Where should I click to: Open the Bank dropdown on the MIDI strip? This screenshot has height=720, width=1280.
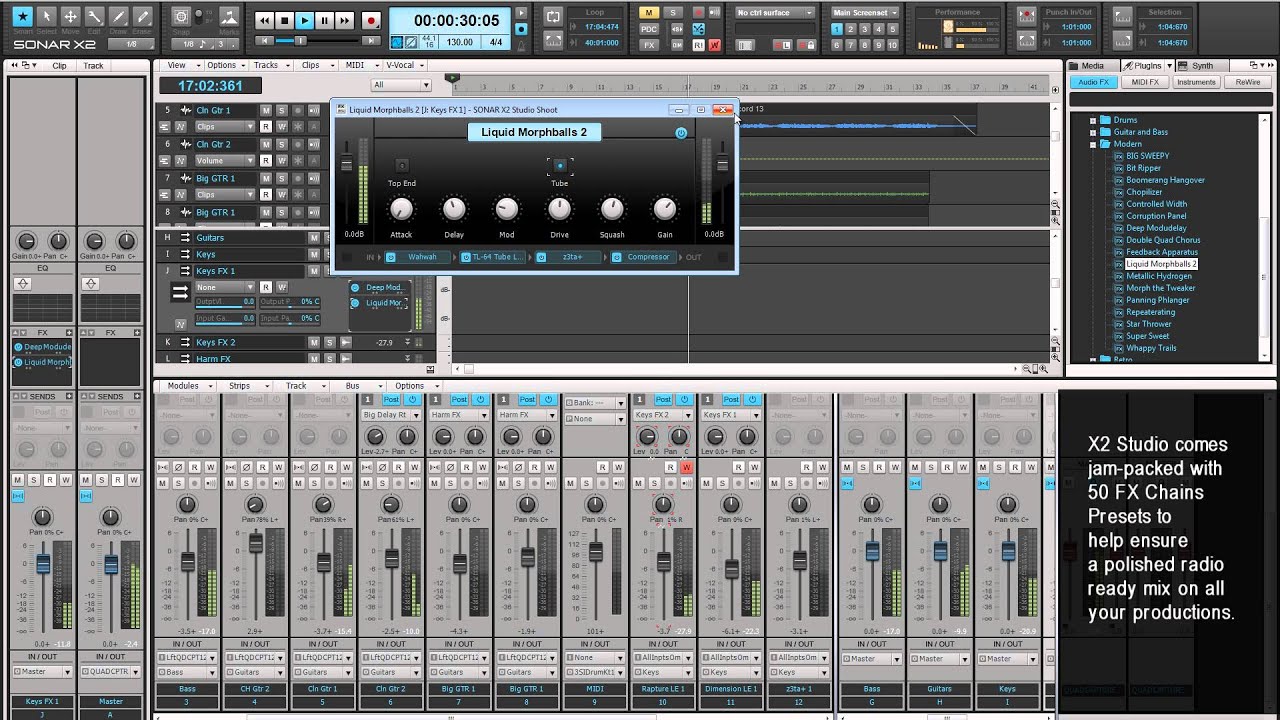(x=595, y=403)
